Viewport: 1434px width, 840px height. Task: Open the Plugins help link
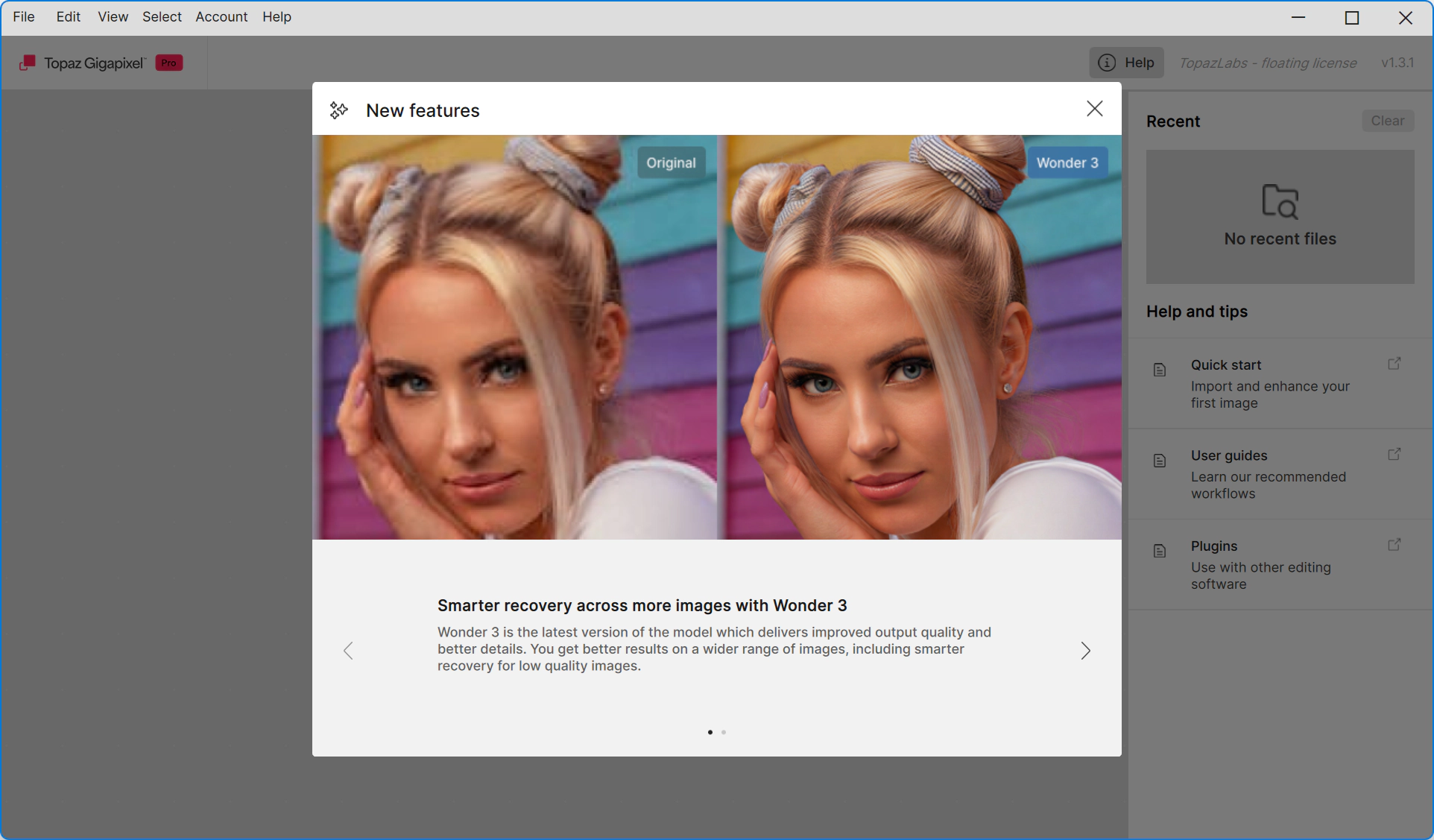(x=1280, y=565)
